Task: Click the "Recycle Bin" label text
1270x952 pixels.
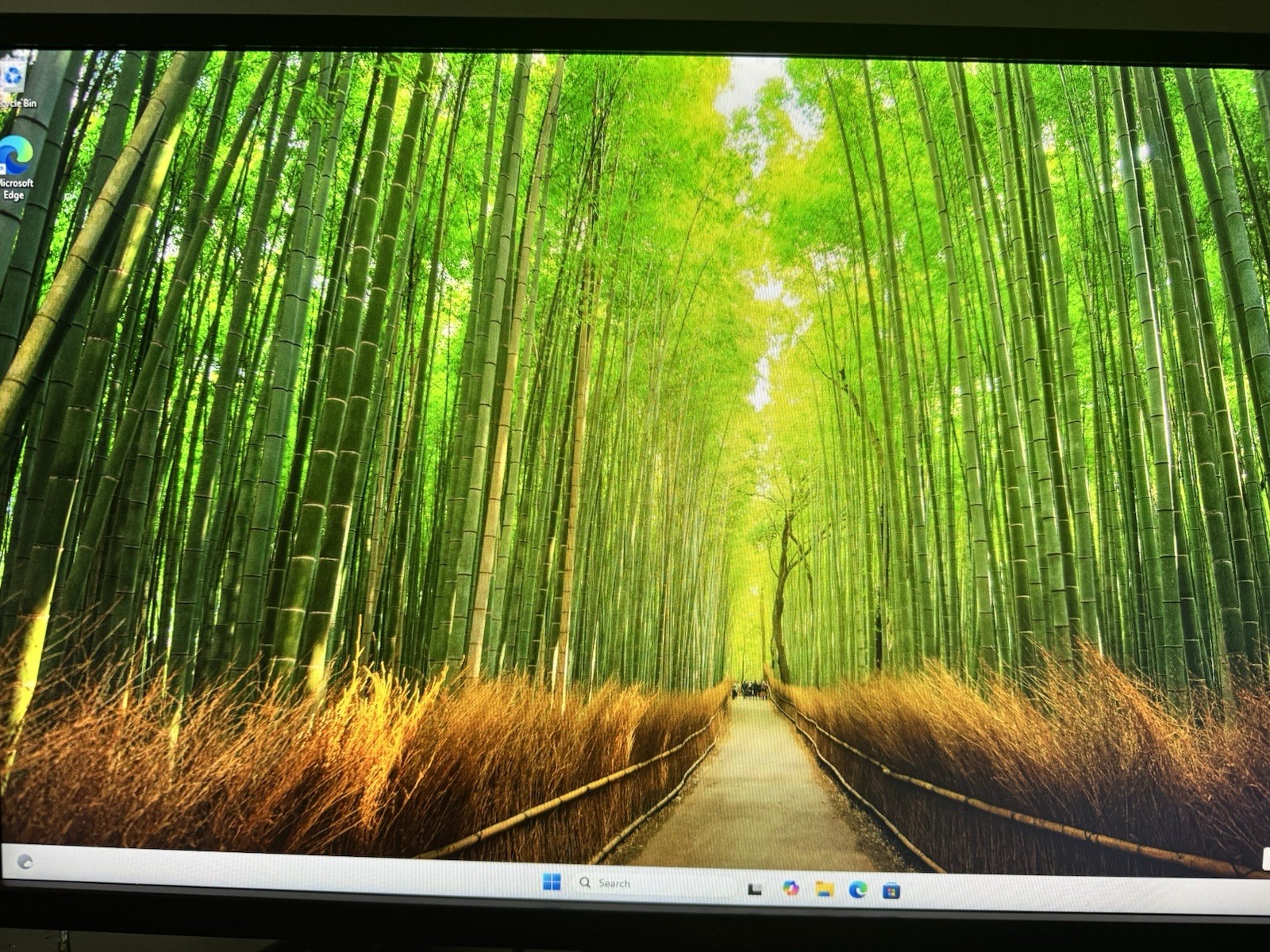Action: pyautogui.click(x=17, y=104)
